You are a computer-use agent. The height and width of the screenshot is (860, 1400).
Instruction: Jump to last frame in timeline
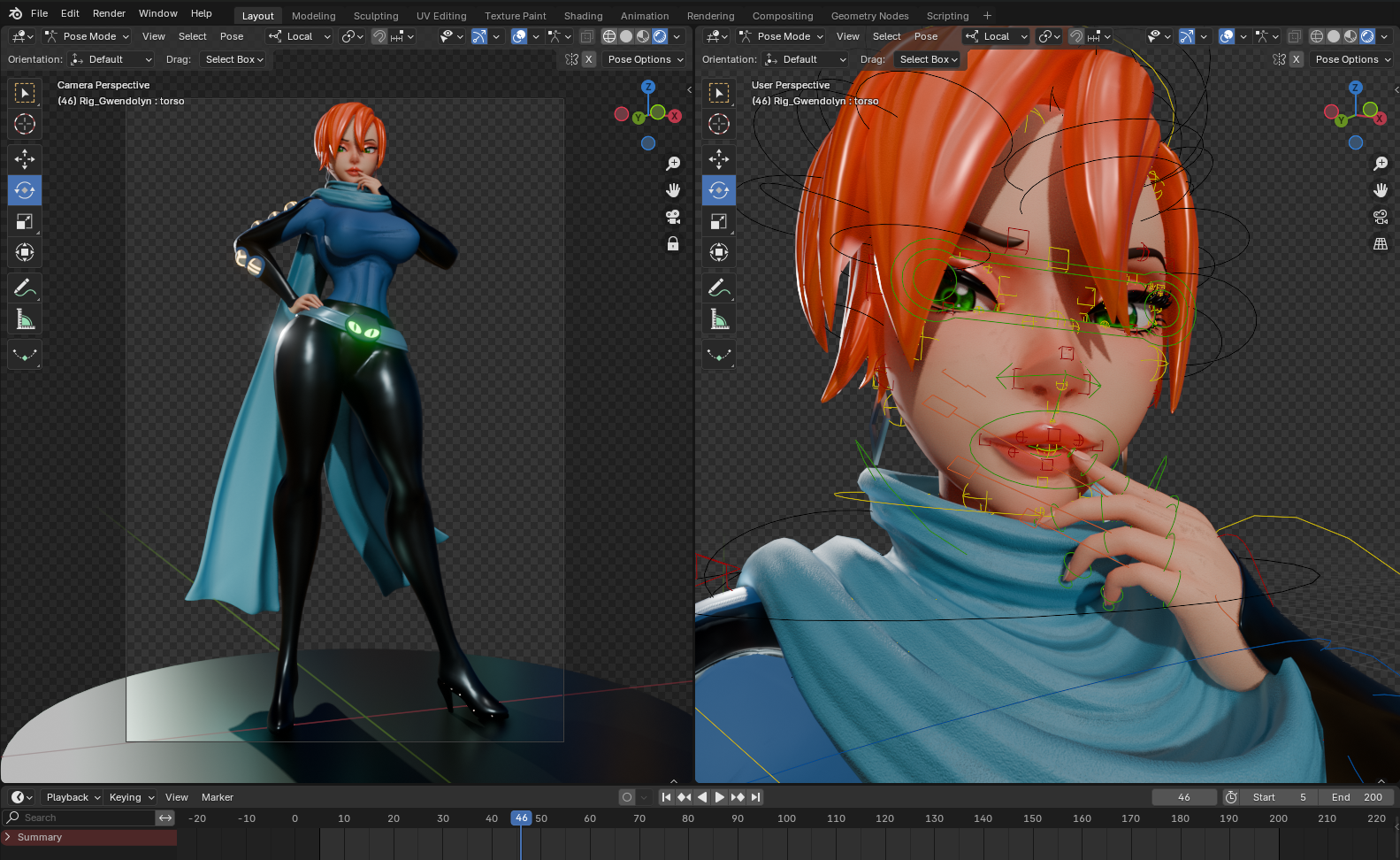755,797
